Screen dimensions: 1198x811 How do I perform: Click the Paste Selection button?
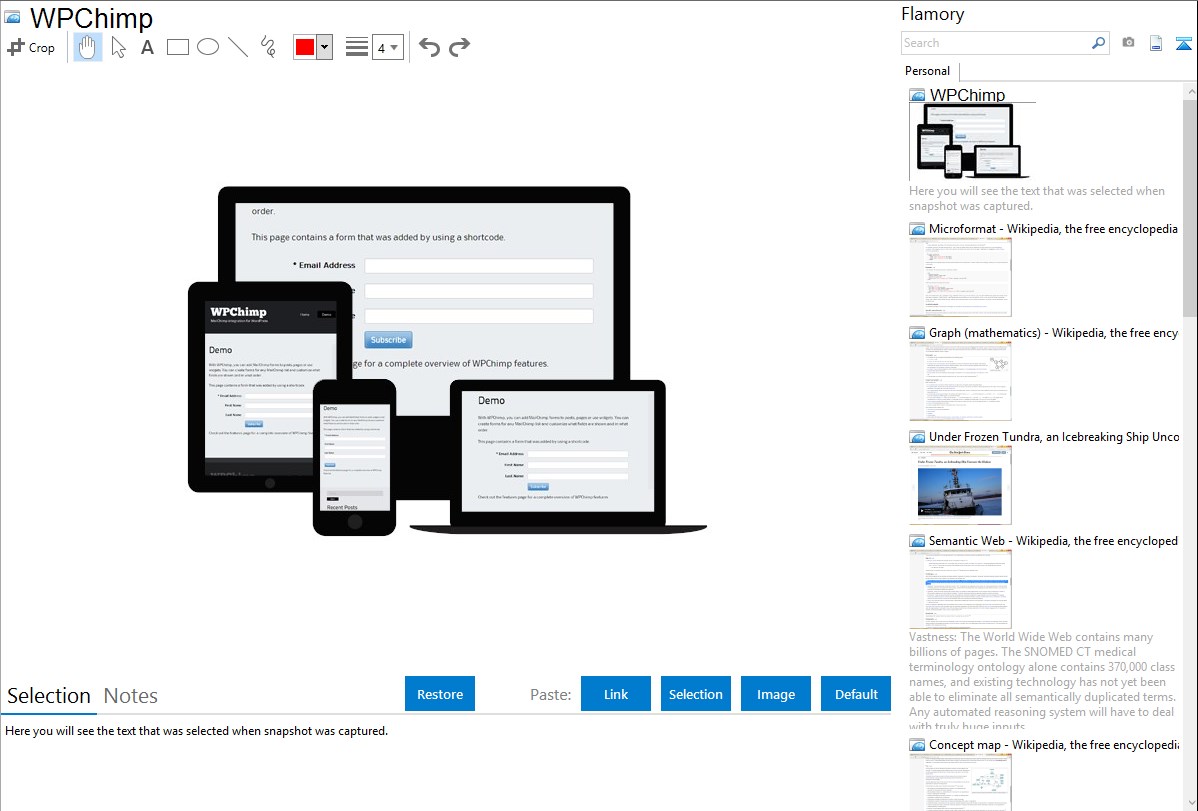696,694
